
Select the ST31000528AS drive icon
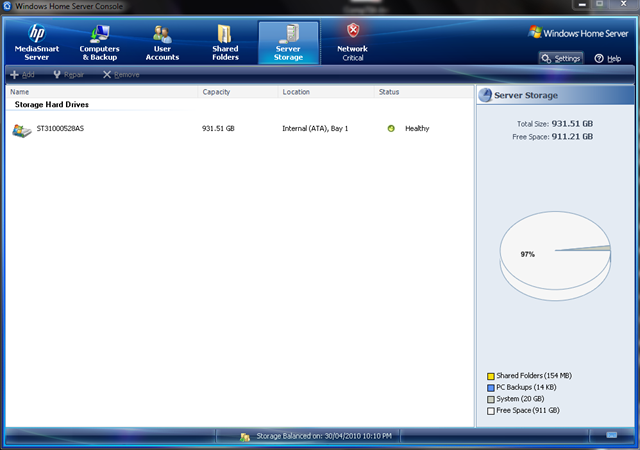(x=22, y=130)
